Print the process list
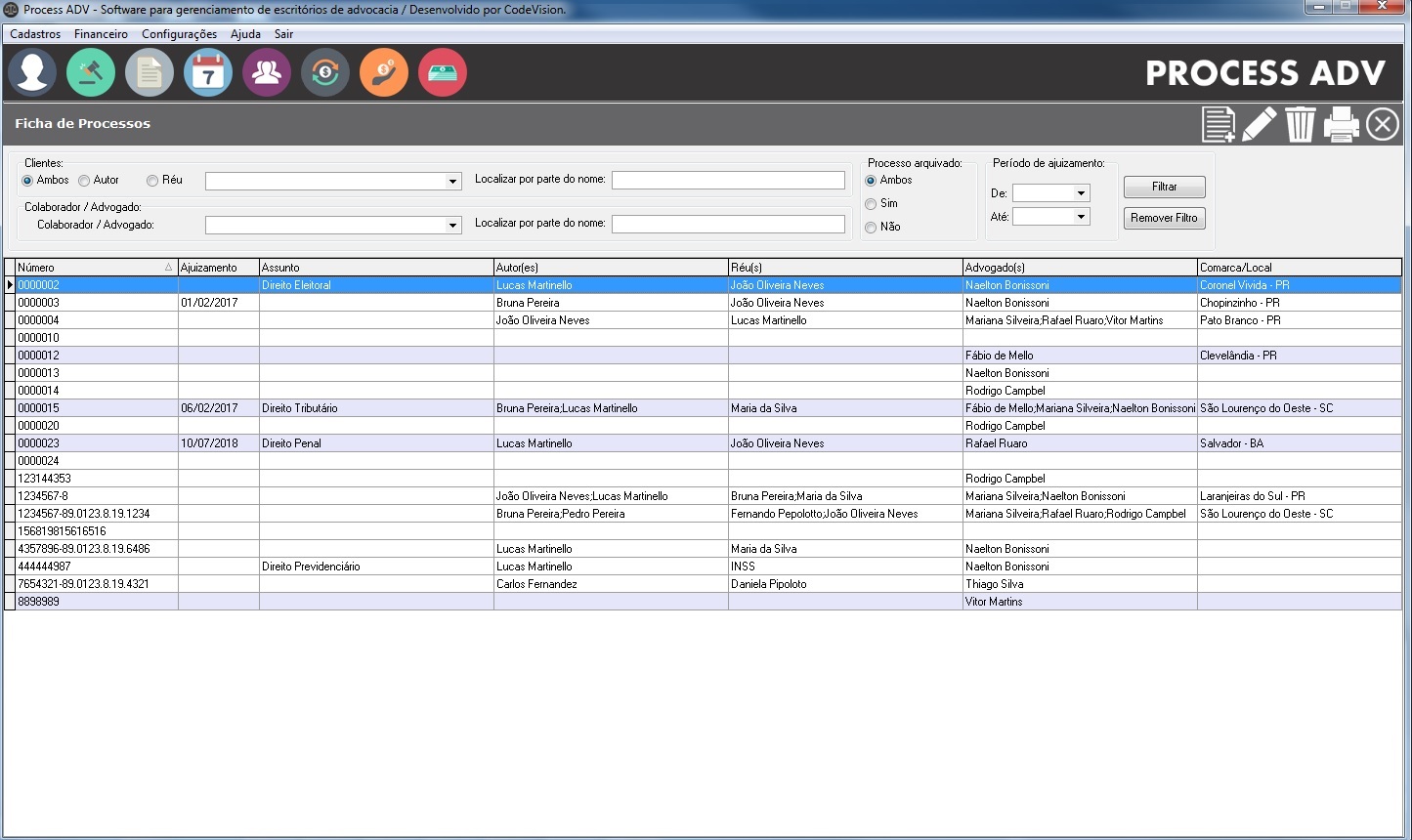 [1341, 125]
